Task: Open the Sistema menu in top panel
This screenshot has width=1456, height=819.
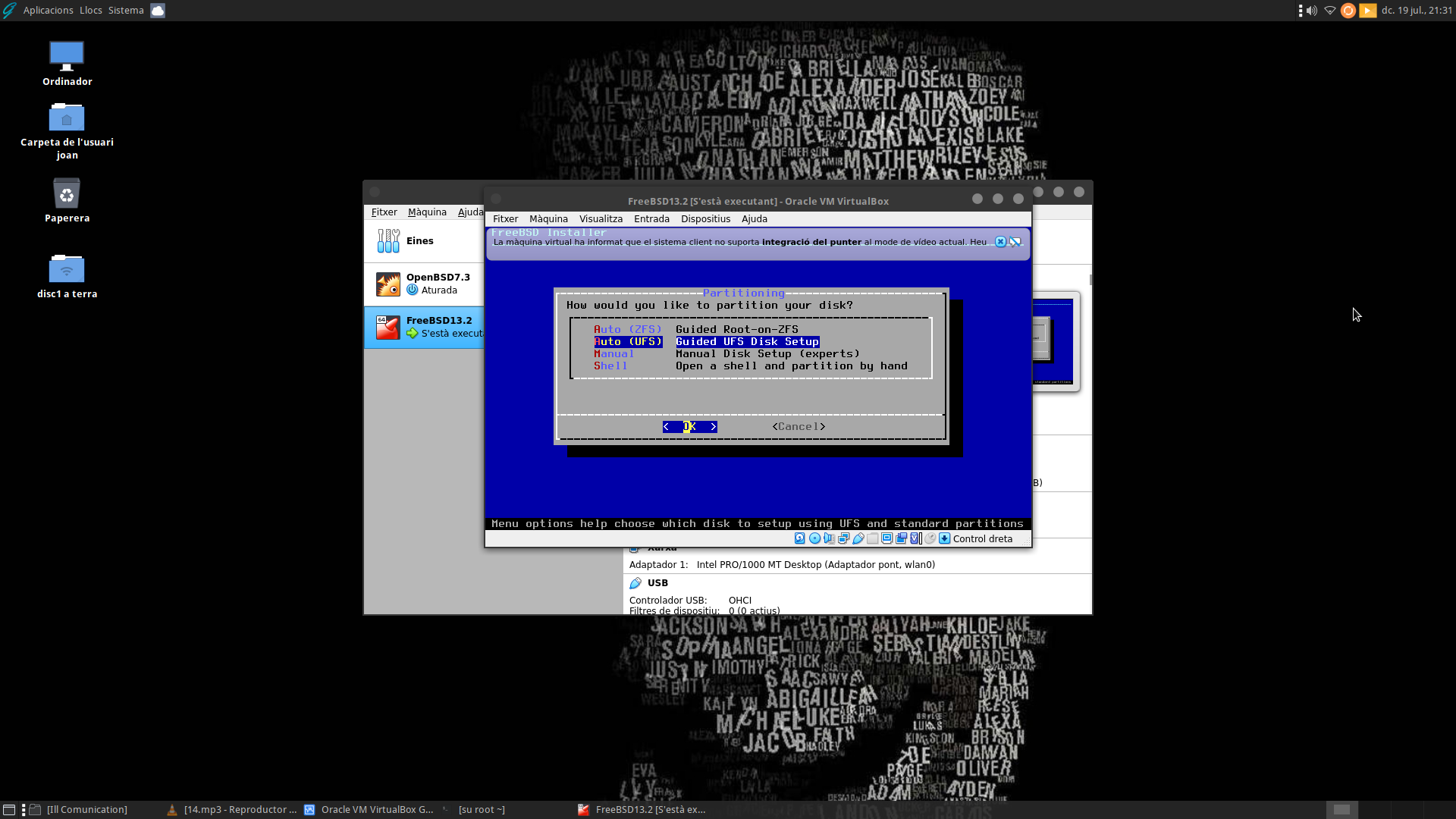Action: click(x=126, y=10)
